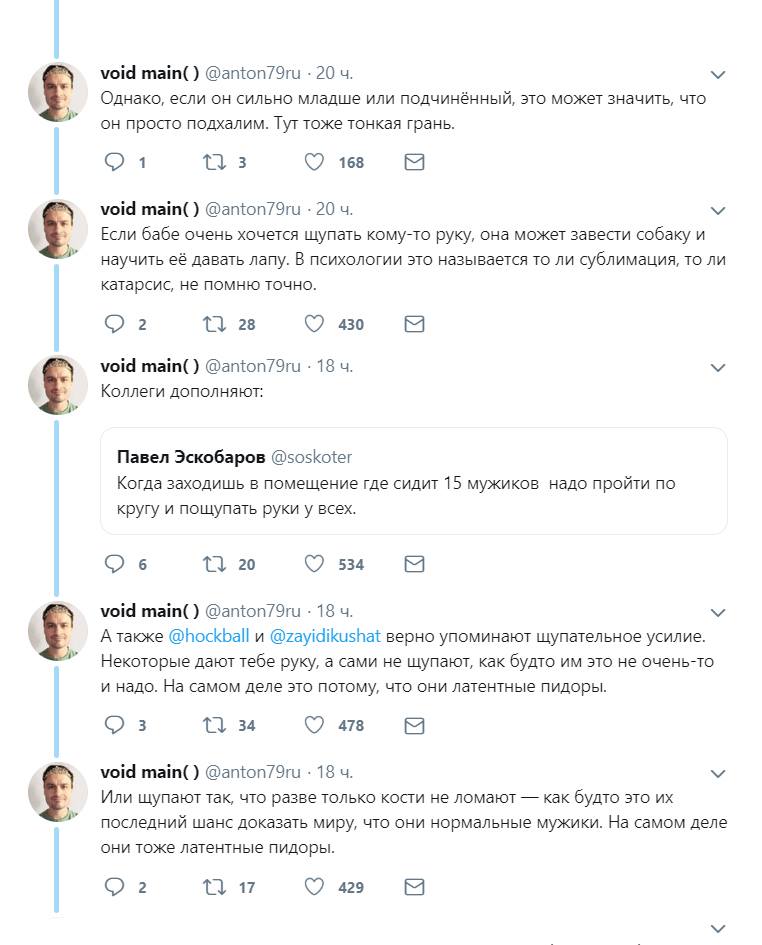Open the @zayidikushat profile mention
The height and width of the screenshot is (945, 762).
point(325,636)
